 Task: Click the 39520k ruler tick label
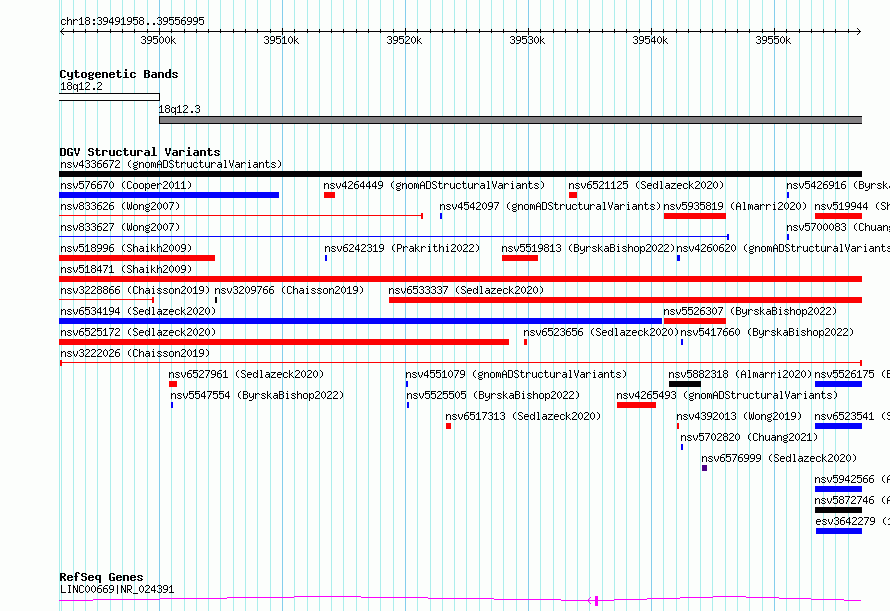point(404,40)
